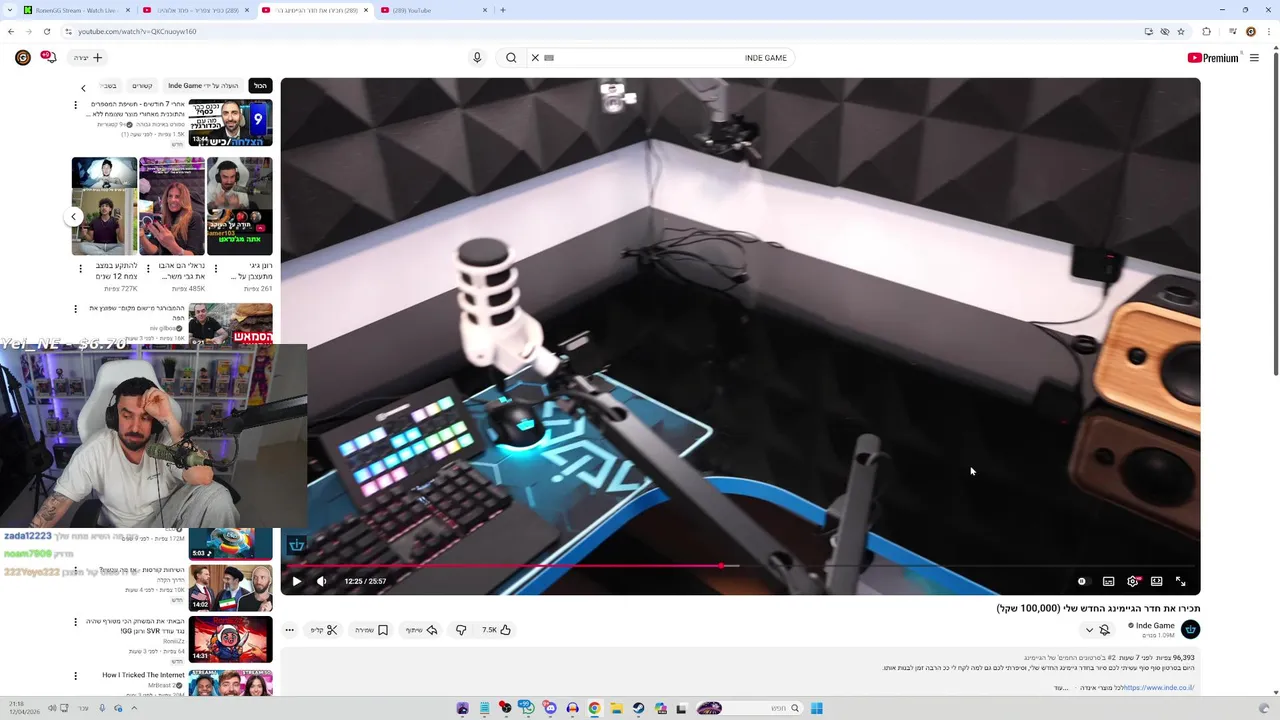Run the search with magnifier icon
This screenshot has width=1280, height=720.
click(x=511, y=58)
